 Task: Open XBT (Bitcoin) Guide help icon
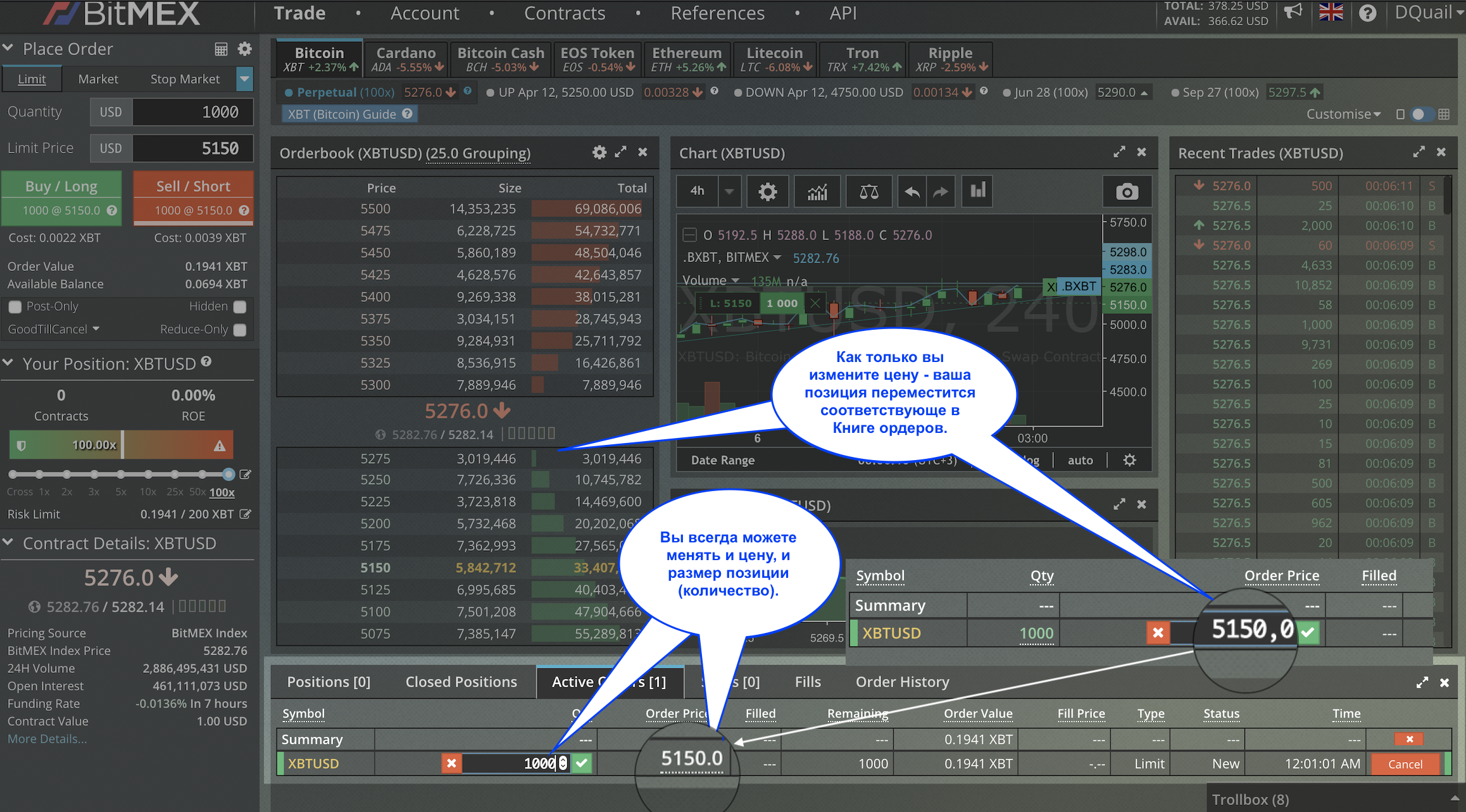coord(407,114)
